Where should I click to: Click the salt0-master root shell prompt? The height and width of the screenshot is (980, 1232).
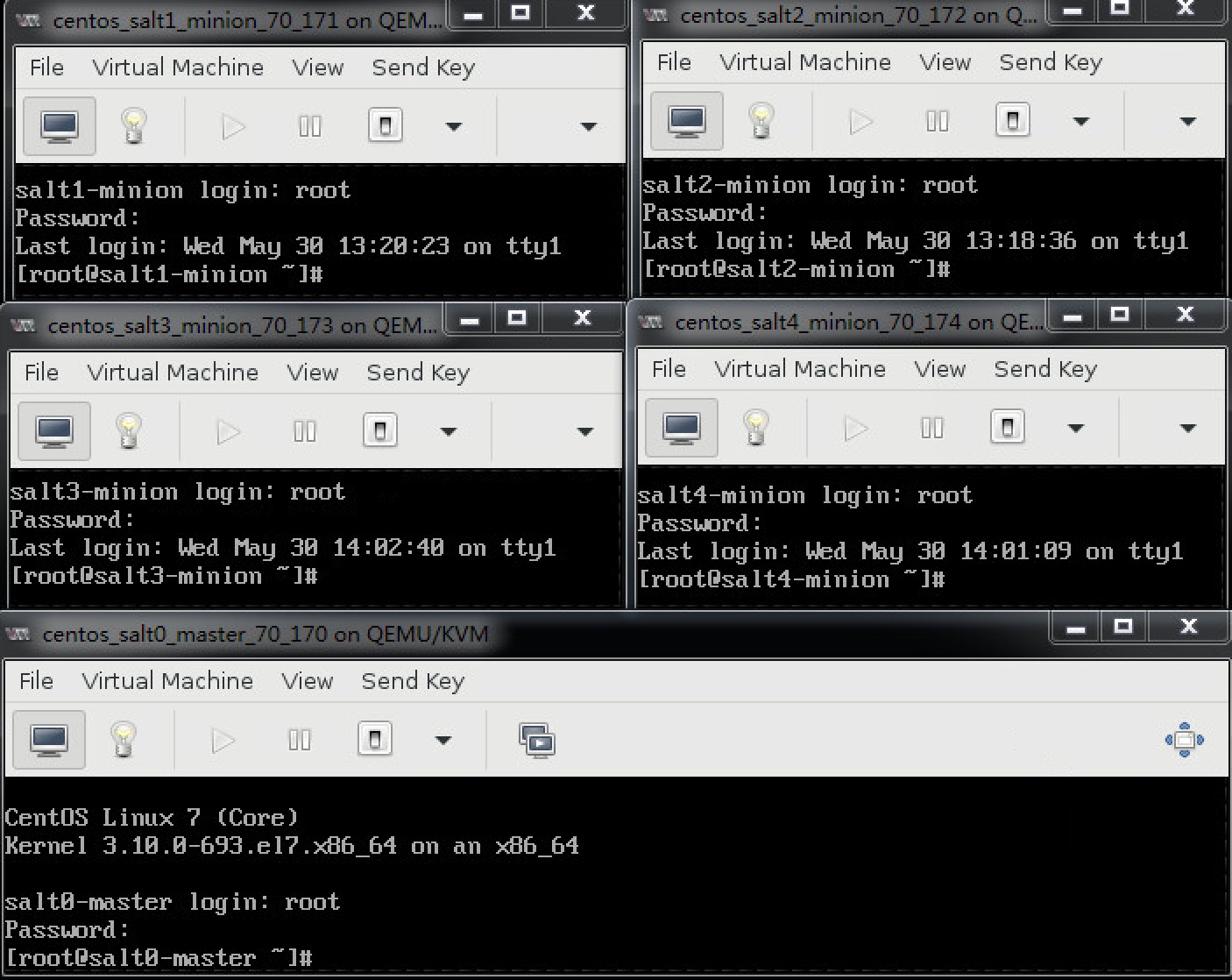(x=159, y=958)
